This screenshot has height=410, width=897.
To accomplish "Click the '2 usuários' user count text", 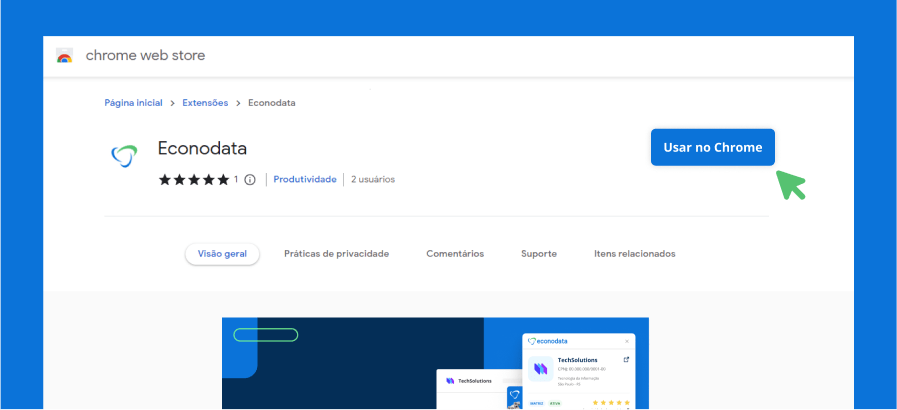I will click(x=373, y=180).
